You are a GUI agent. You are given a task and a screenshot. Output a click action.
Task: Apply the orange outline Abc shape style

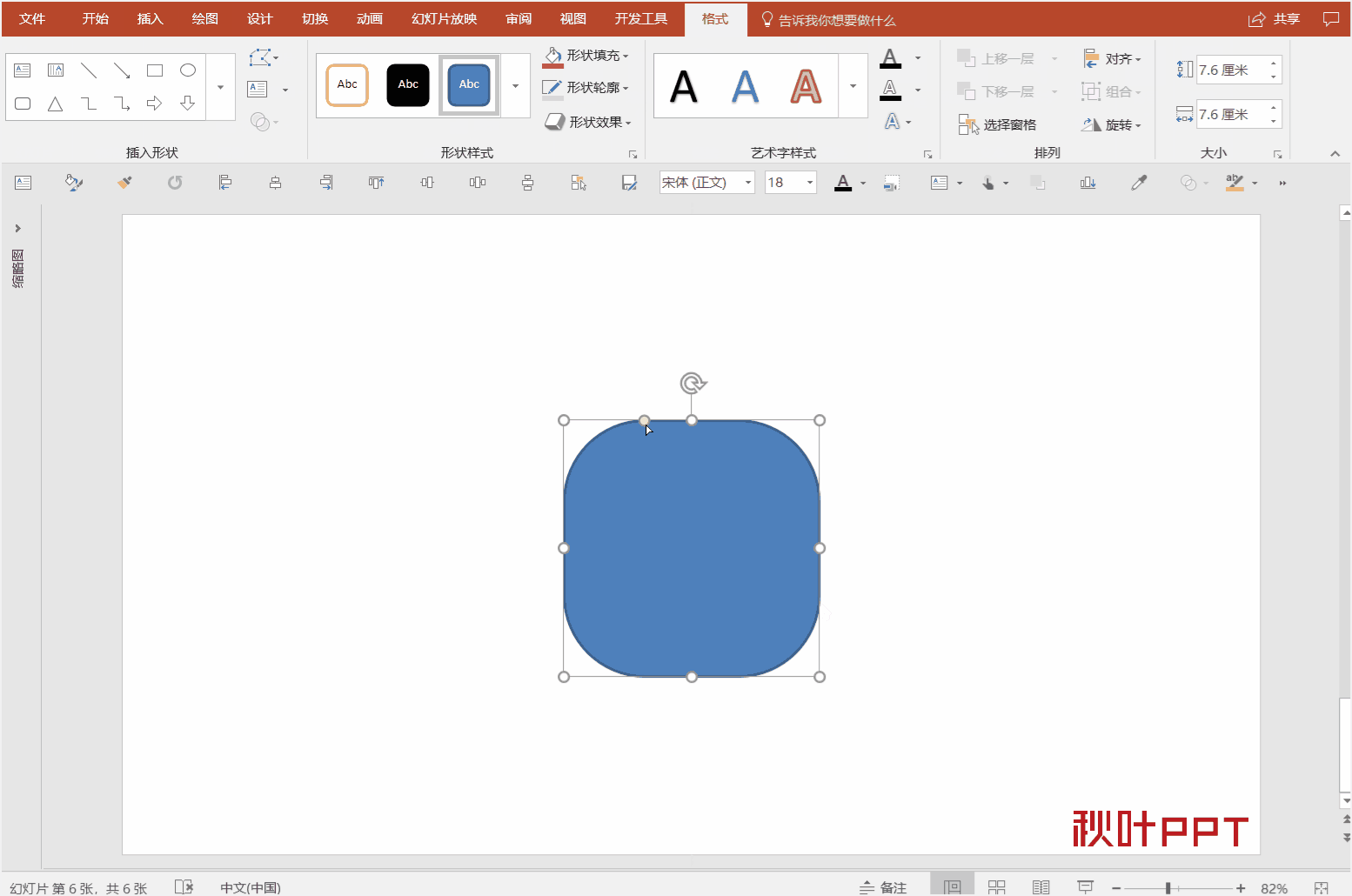click(x=347, y=85)
